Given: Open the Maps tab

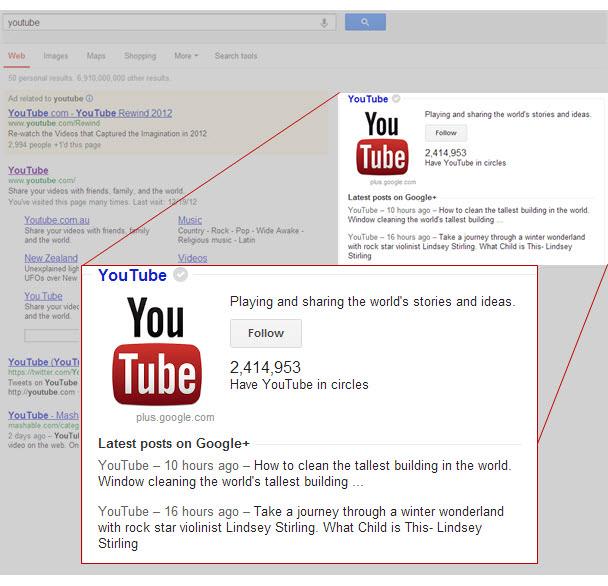Looking at the screenshot, I should point(96,56).
